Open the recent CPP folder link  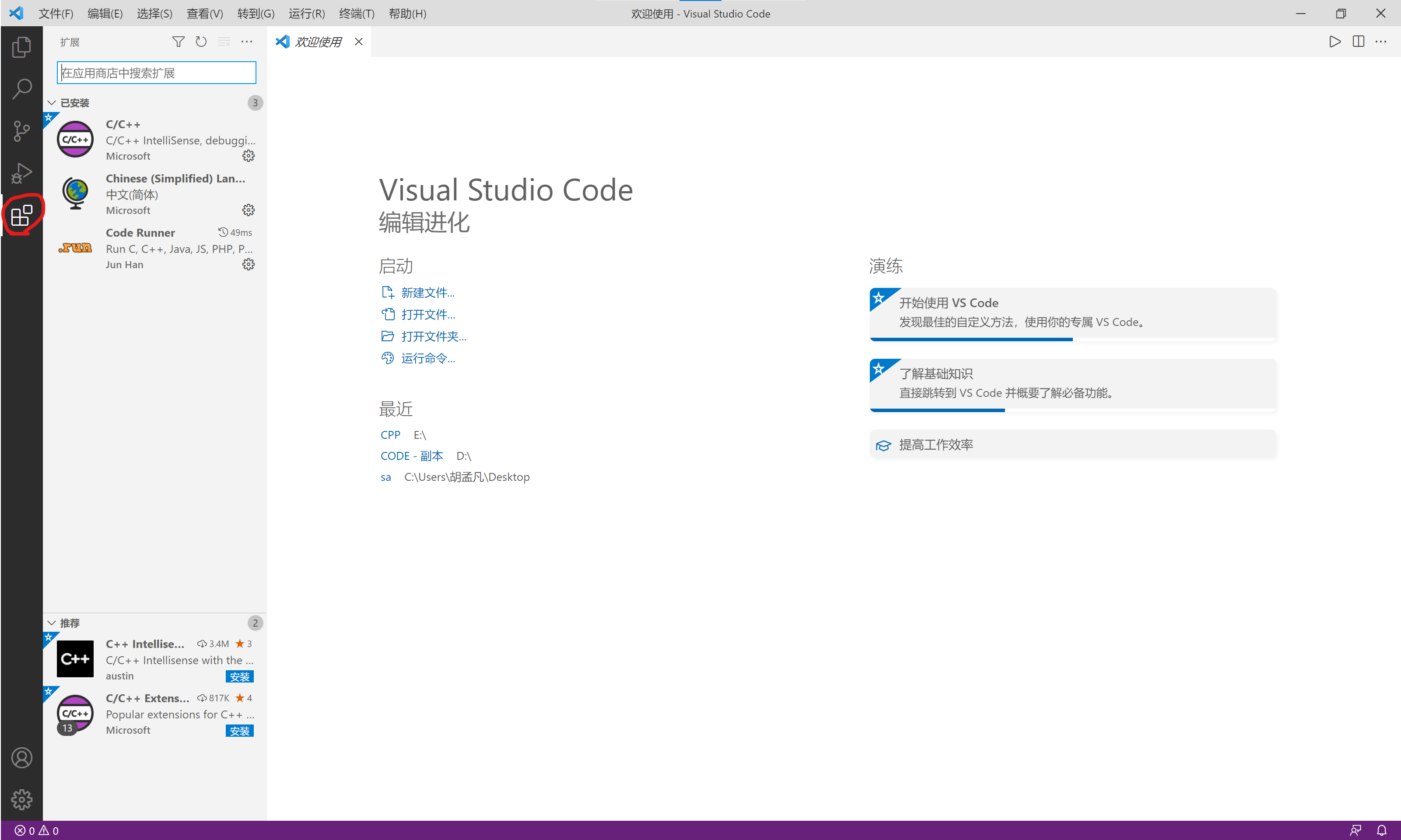tap(390, 435)
